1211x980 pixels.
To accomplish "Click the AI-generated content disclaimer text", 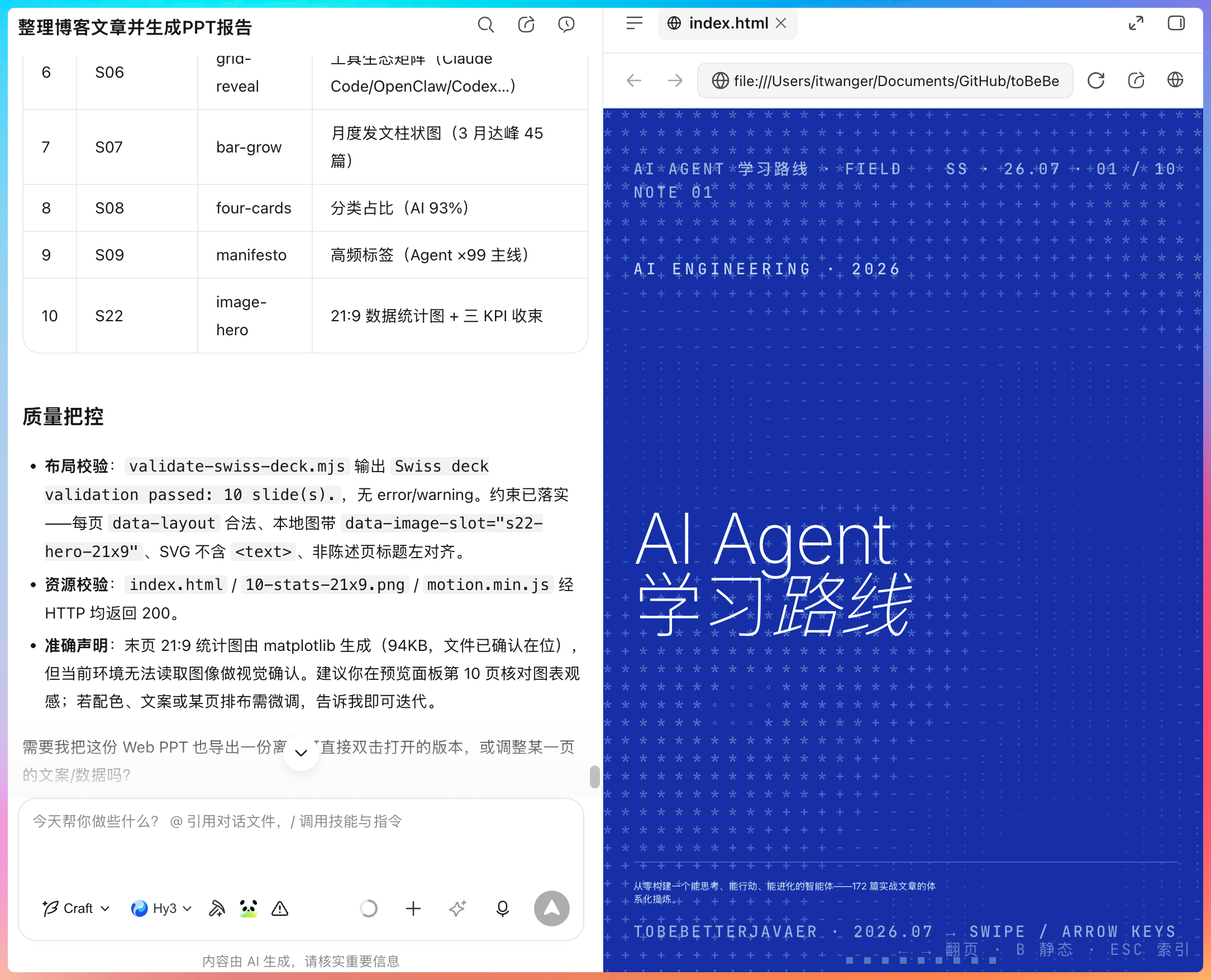I will (x=301, y=962).
